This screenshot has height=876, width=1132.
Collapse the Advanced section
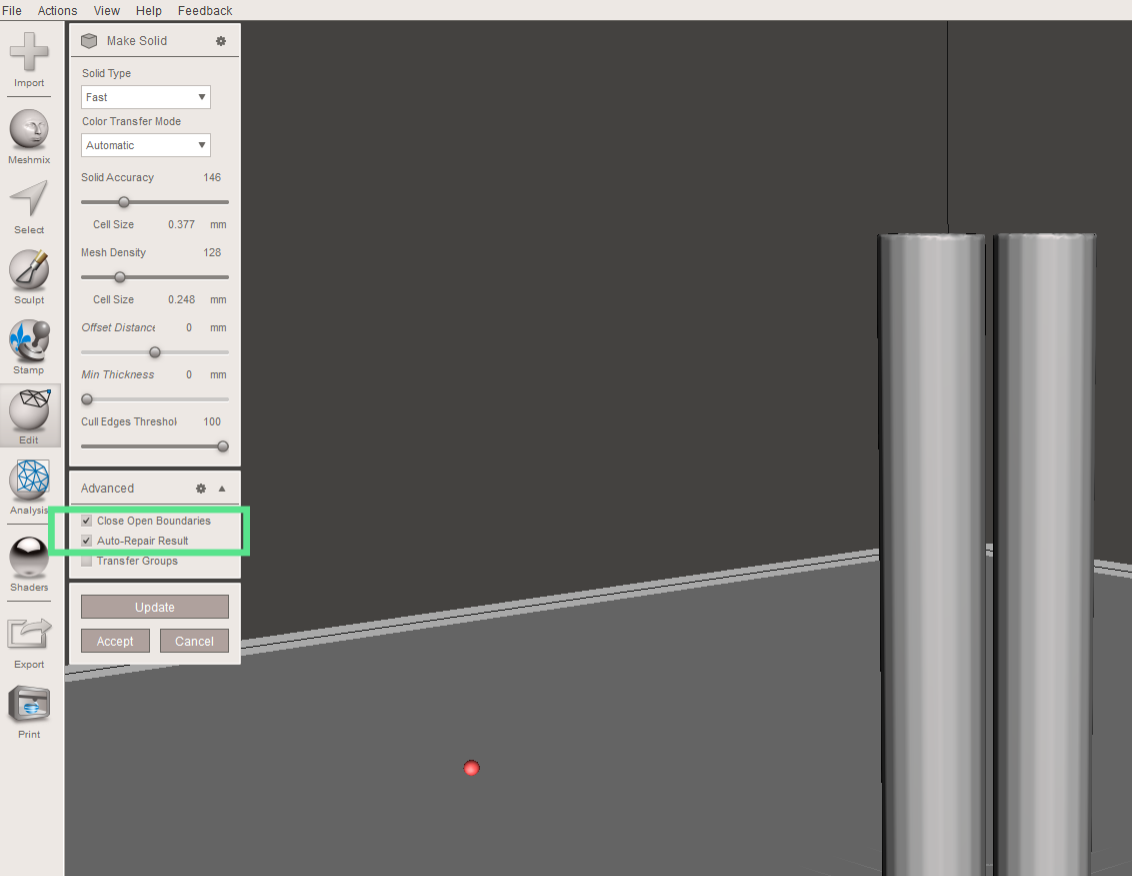(x=221, y=488)
